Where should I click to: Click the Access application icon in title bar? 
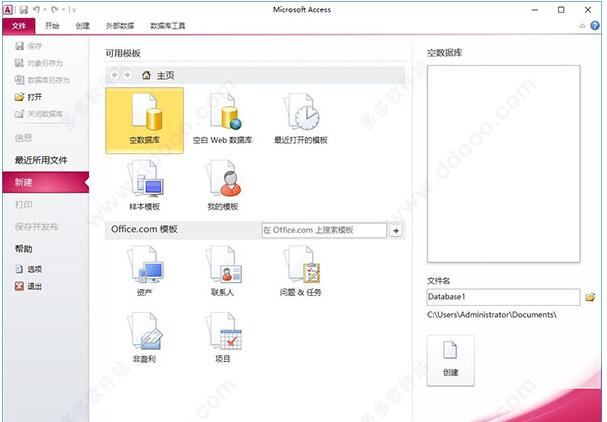click(x=8, y=10)
